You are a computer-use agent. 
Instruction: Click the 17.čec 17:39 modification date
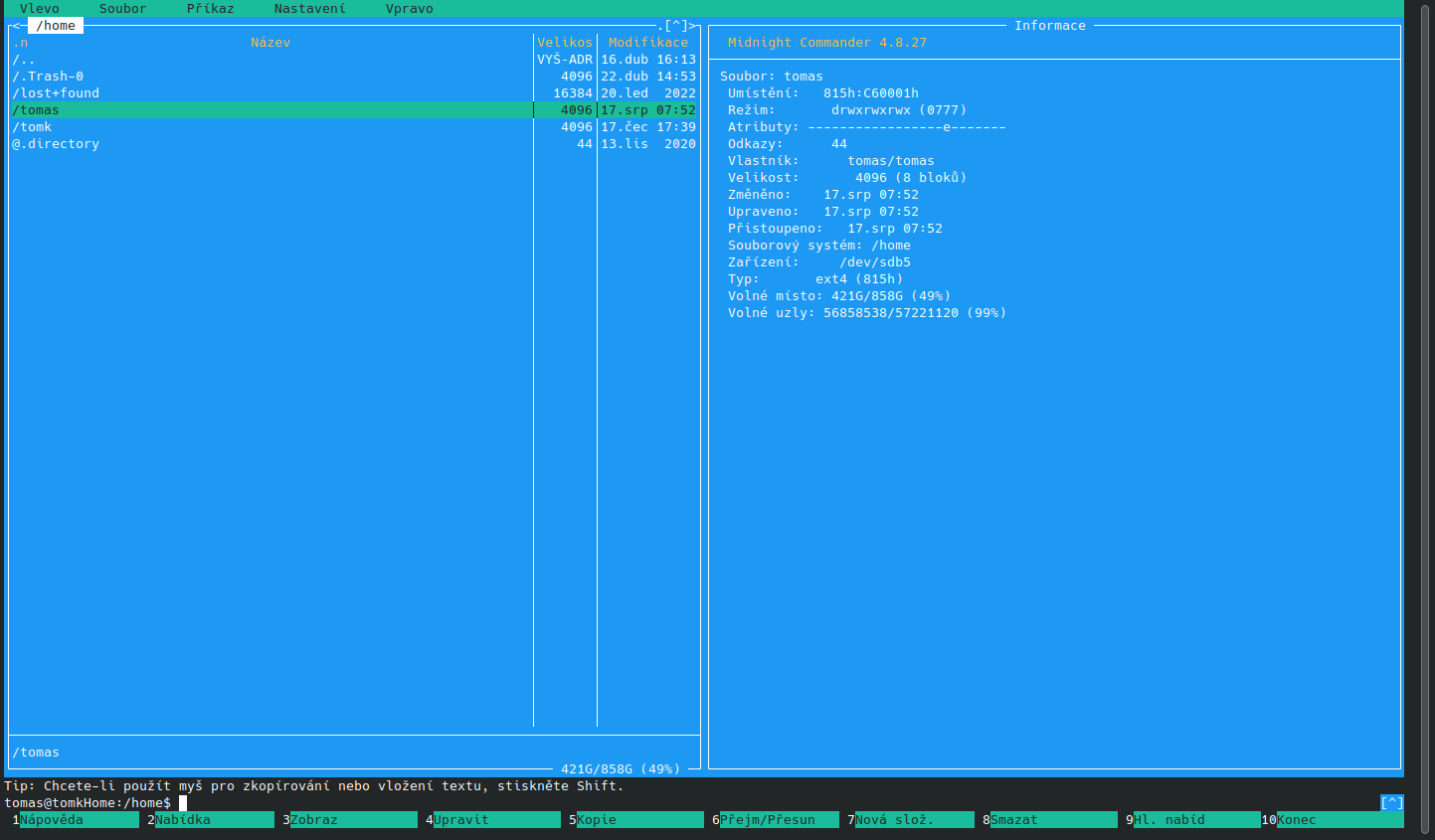648,127
